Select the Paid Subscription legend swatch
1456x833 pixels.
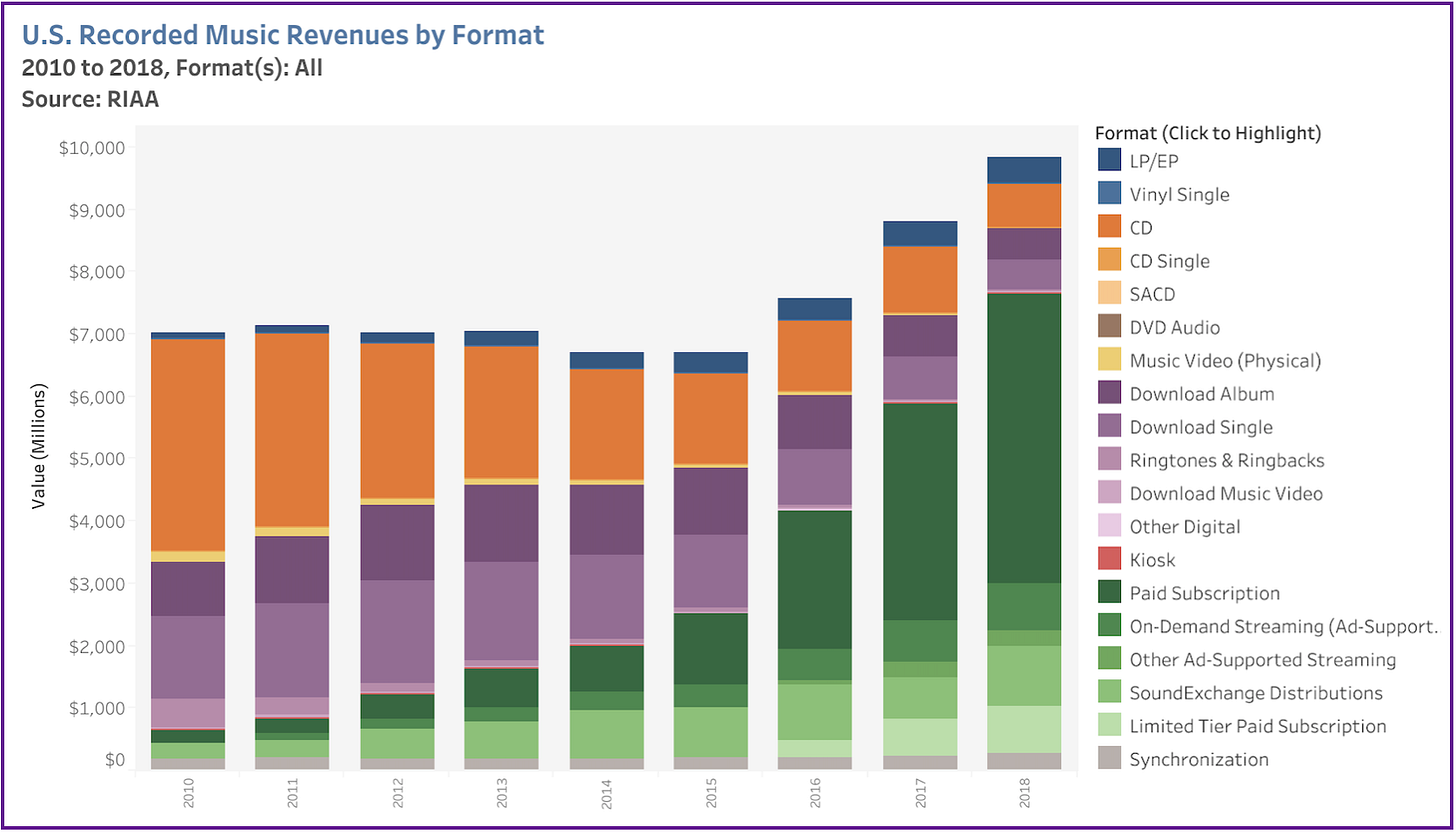point(1109,593)
